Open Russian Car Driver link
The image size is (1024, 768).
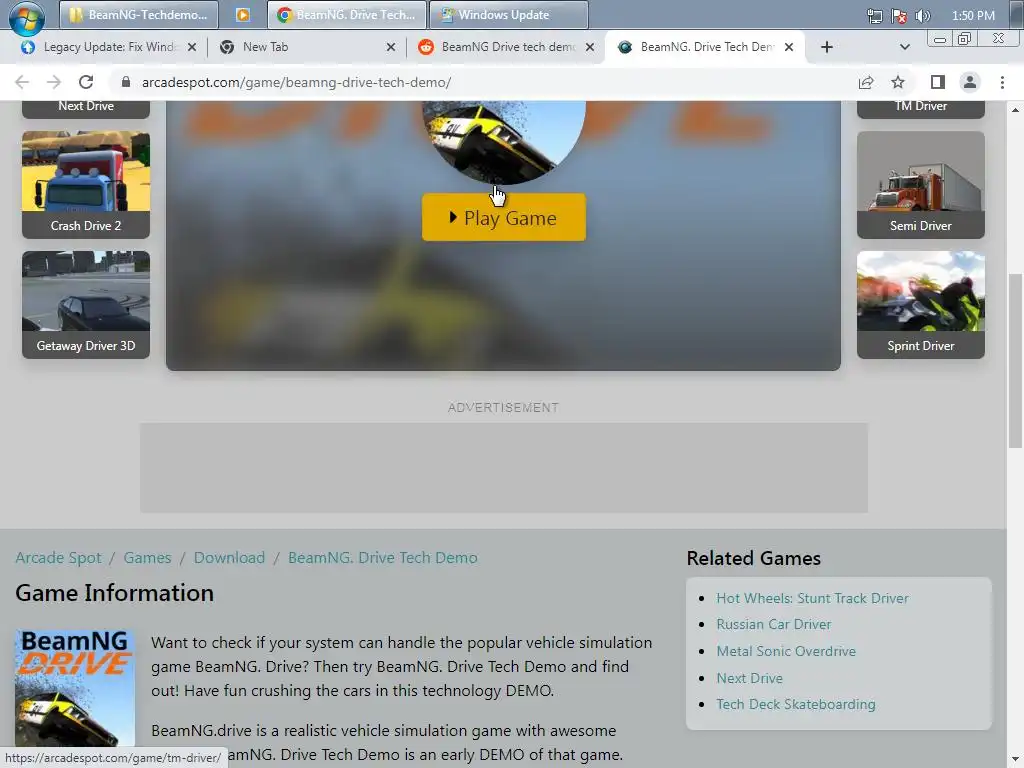[774, 624]
